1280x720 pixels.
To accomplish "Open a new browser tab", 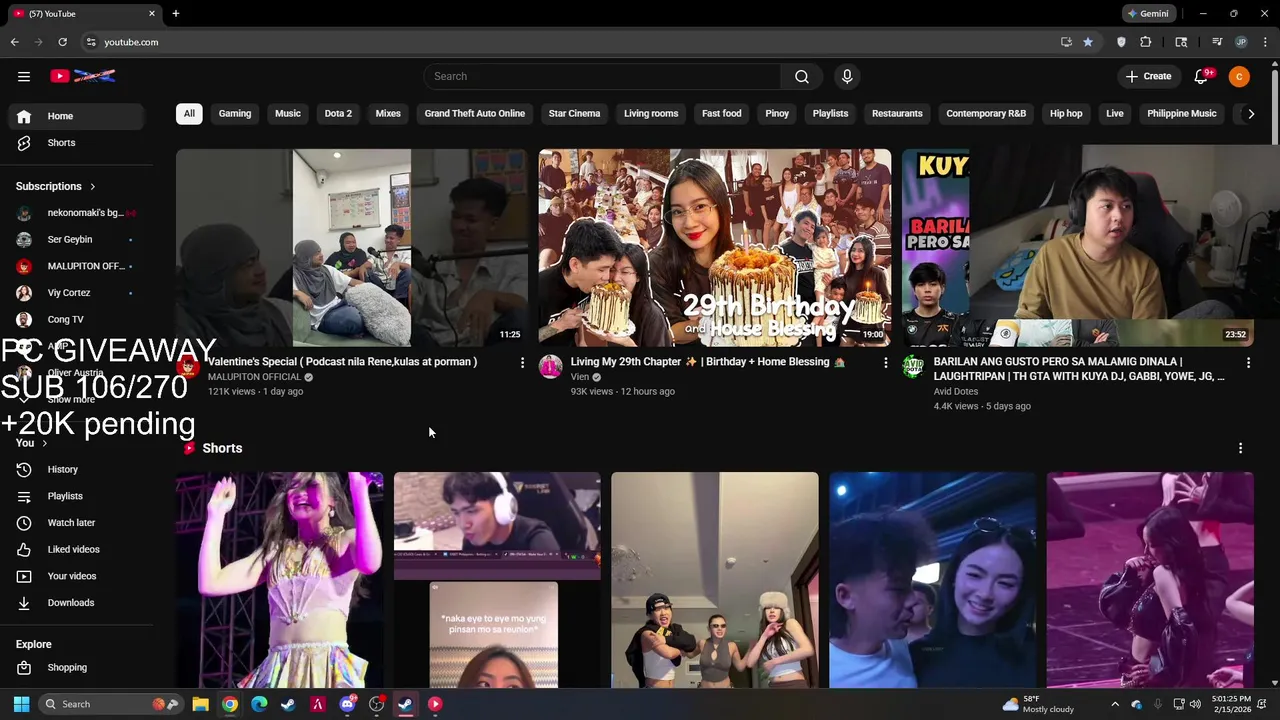I will pos(176,14).
